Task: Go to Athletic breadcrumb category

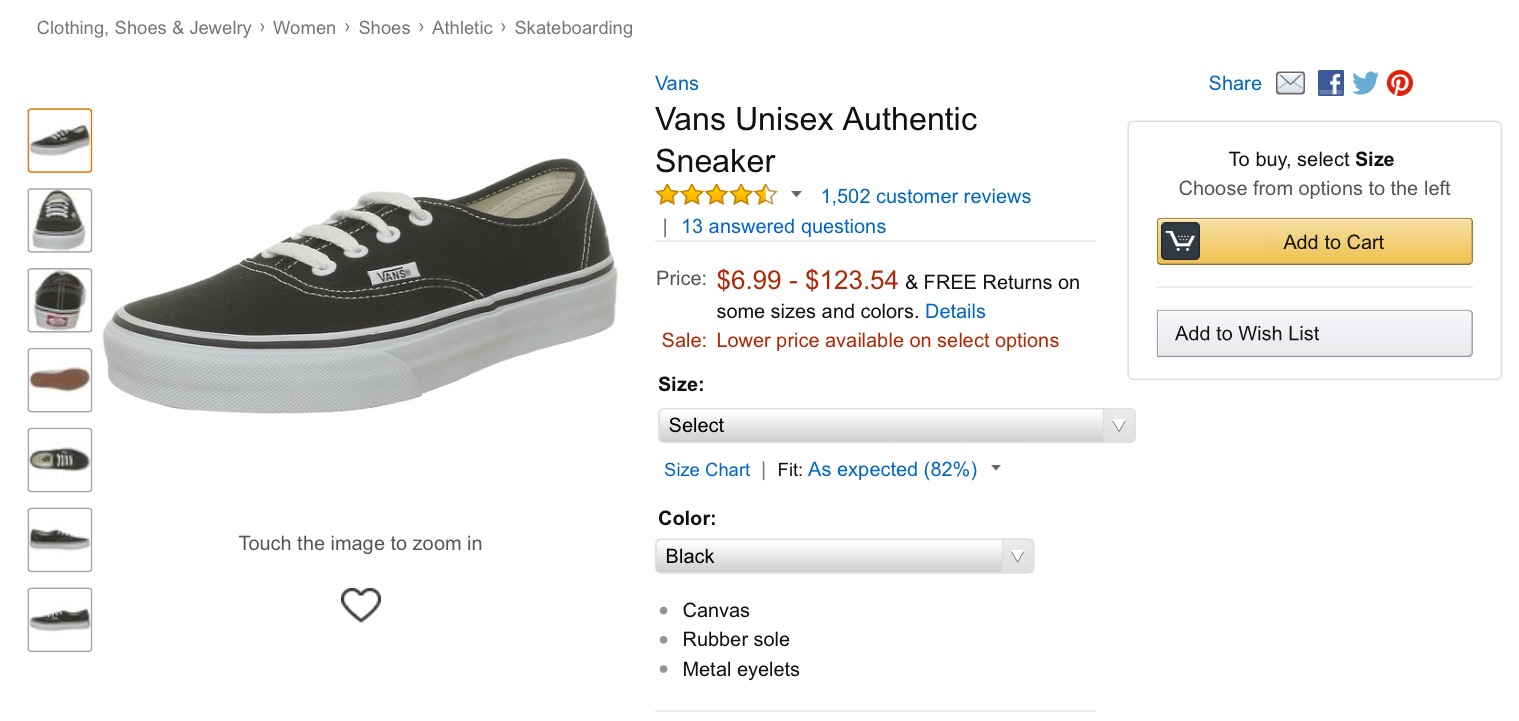Action: (462, 28)
